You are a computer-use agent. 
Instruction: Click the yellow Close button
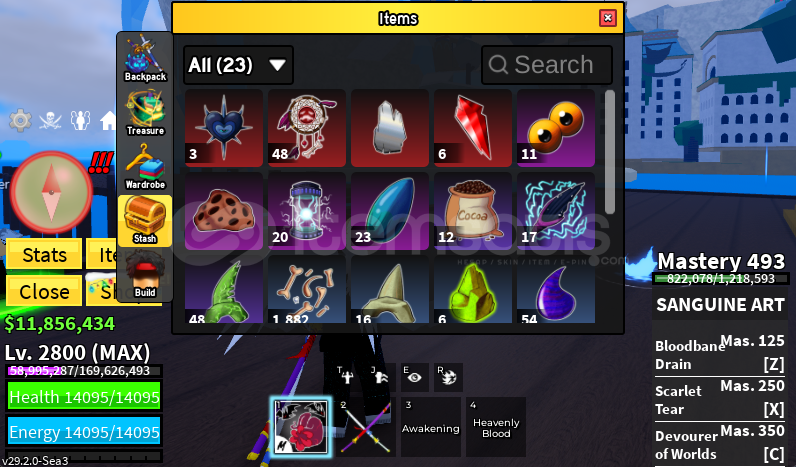44,291
